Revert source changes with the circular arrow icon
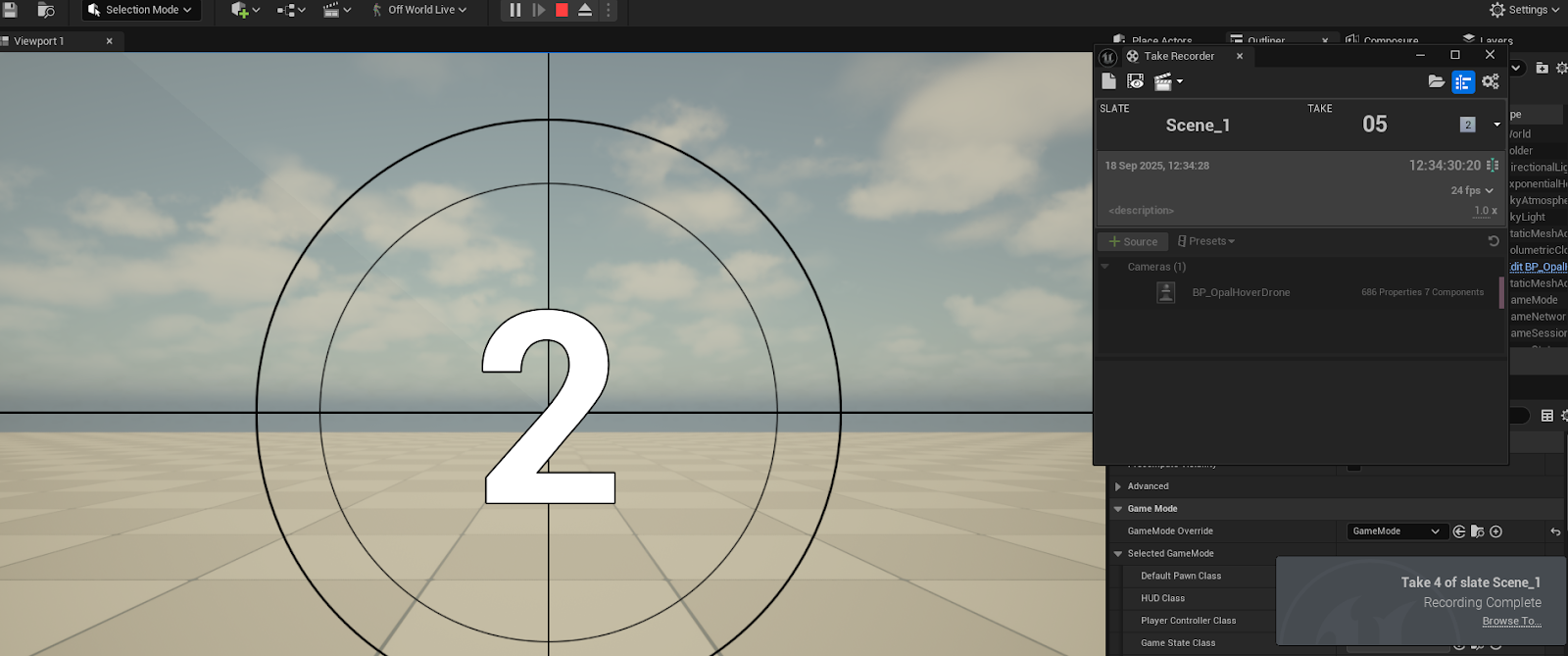This screenshot has width=1568, height=656. (x=1494, y=241)
